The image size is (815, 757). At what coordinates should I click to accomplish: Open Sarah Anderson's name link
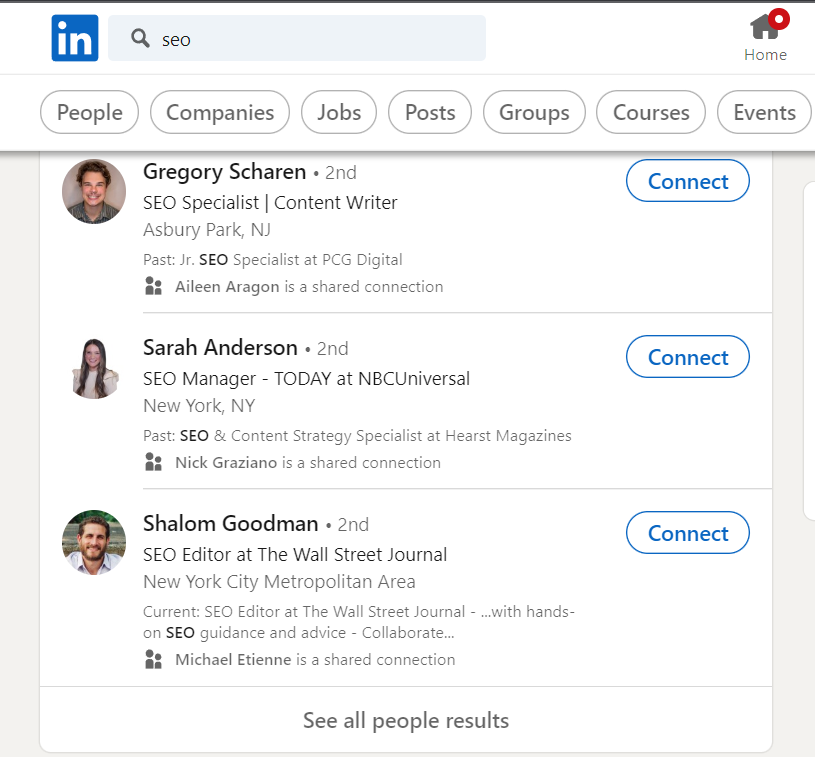220,347
